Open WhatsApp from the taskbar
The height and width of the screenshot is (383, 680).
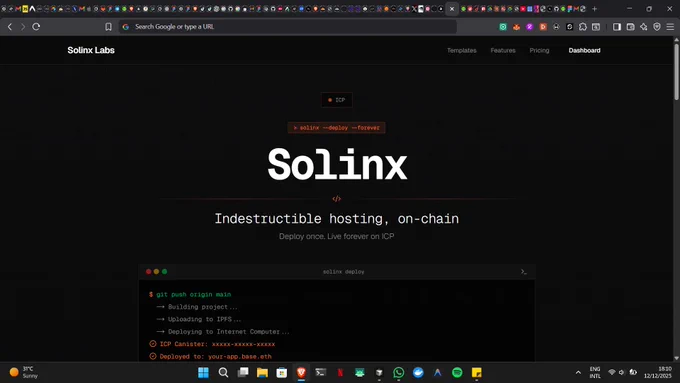[x=399, y=373]
